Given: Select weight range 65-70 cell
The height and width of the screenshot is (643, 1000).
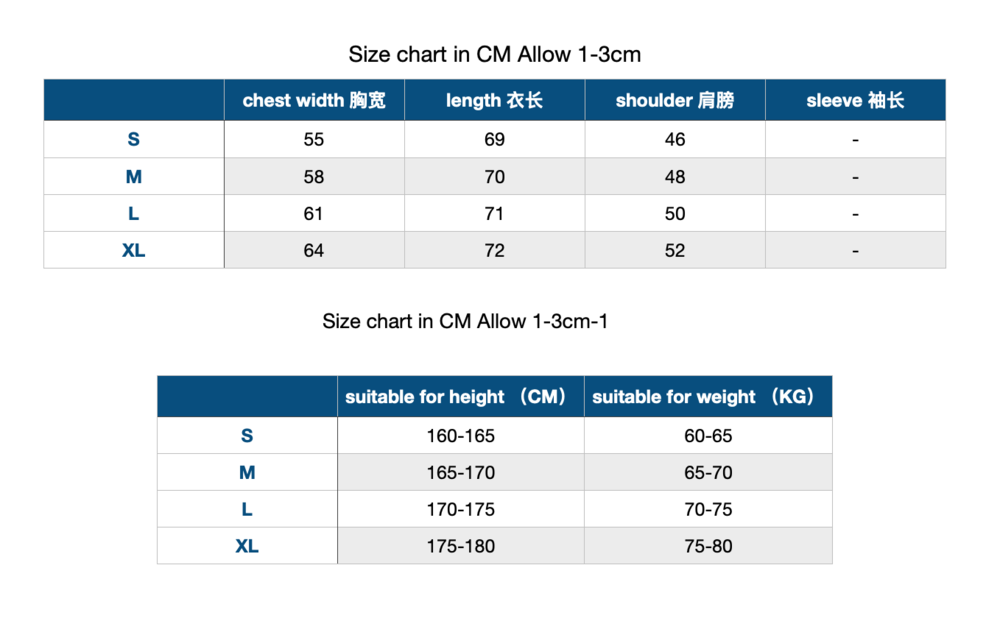Looking at the screenshot, I should (708, 473).
